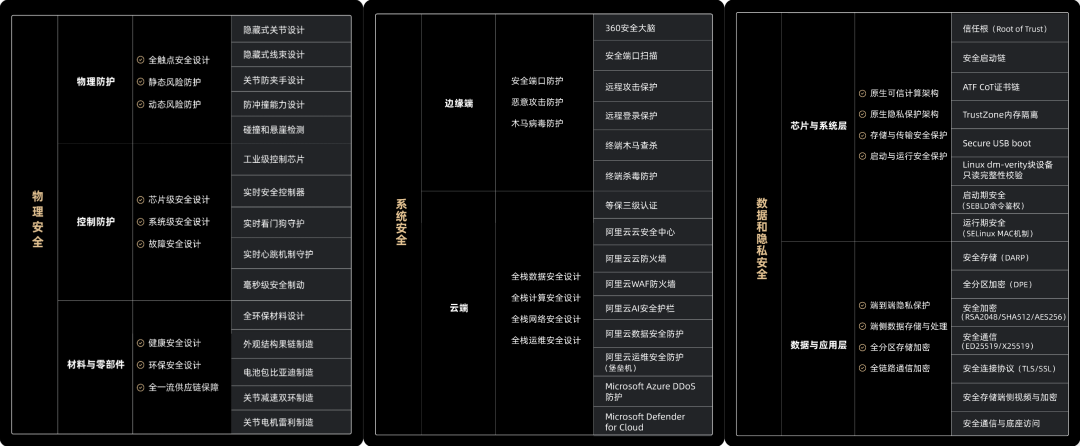Select the 360安全大脑 cell
Image resolution: width=1080 pixels, height=446 pixels.
[653, 28]
